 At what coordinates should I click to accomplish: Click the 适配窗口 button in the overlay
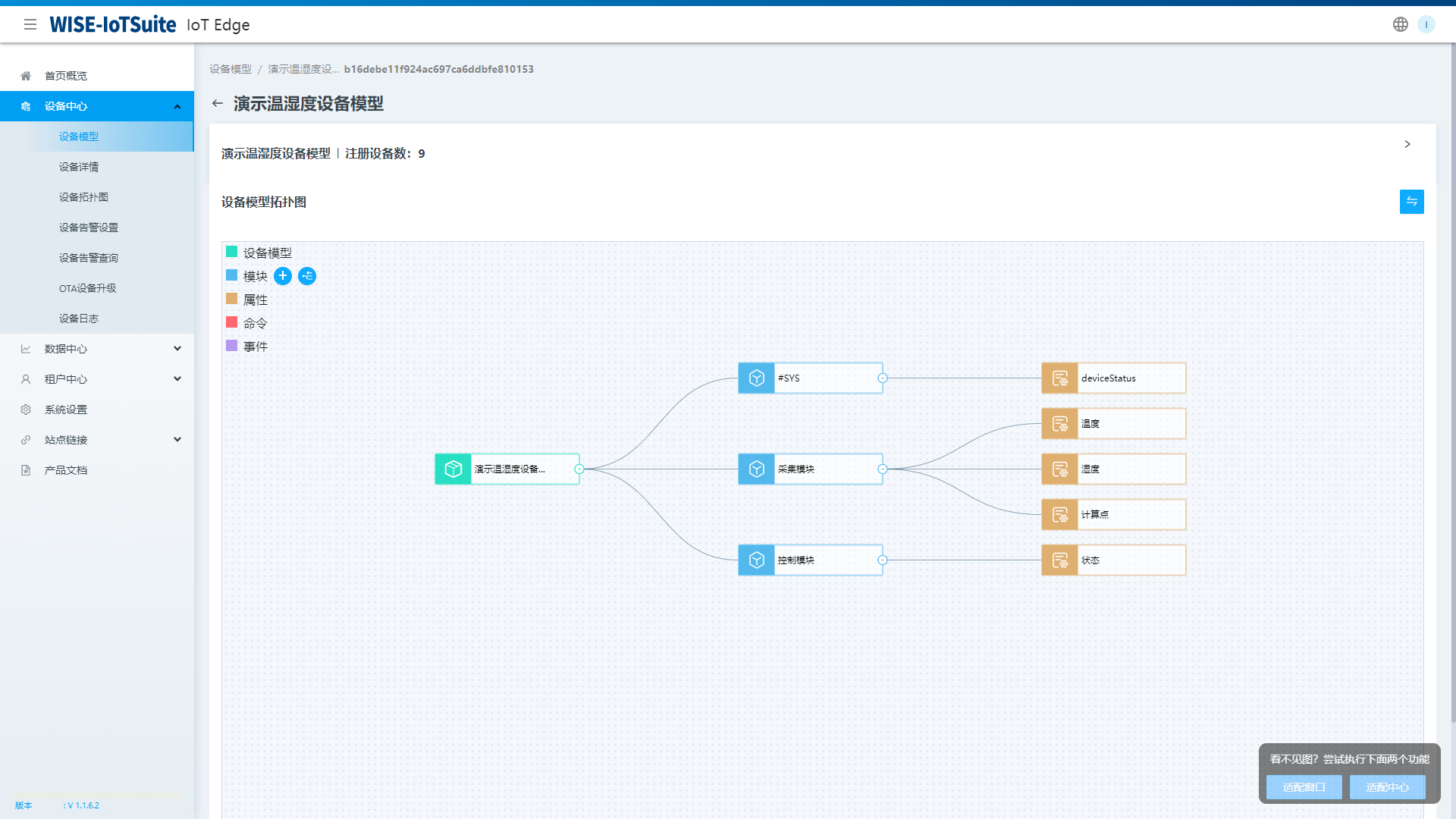[x=1303, y=786]
